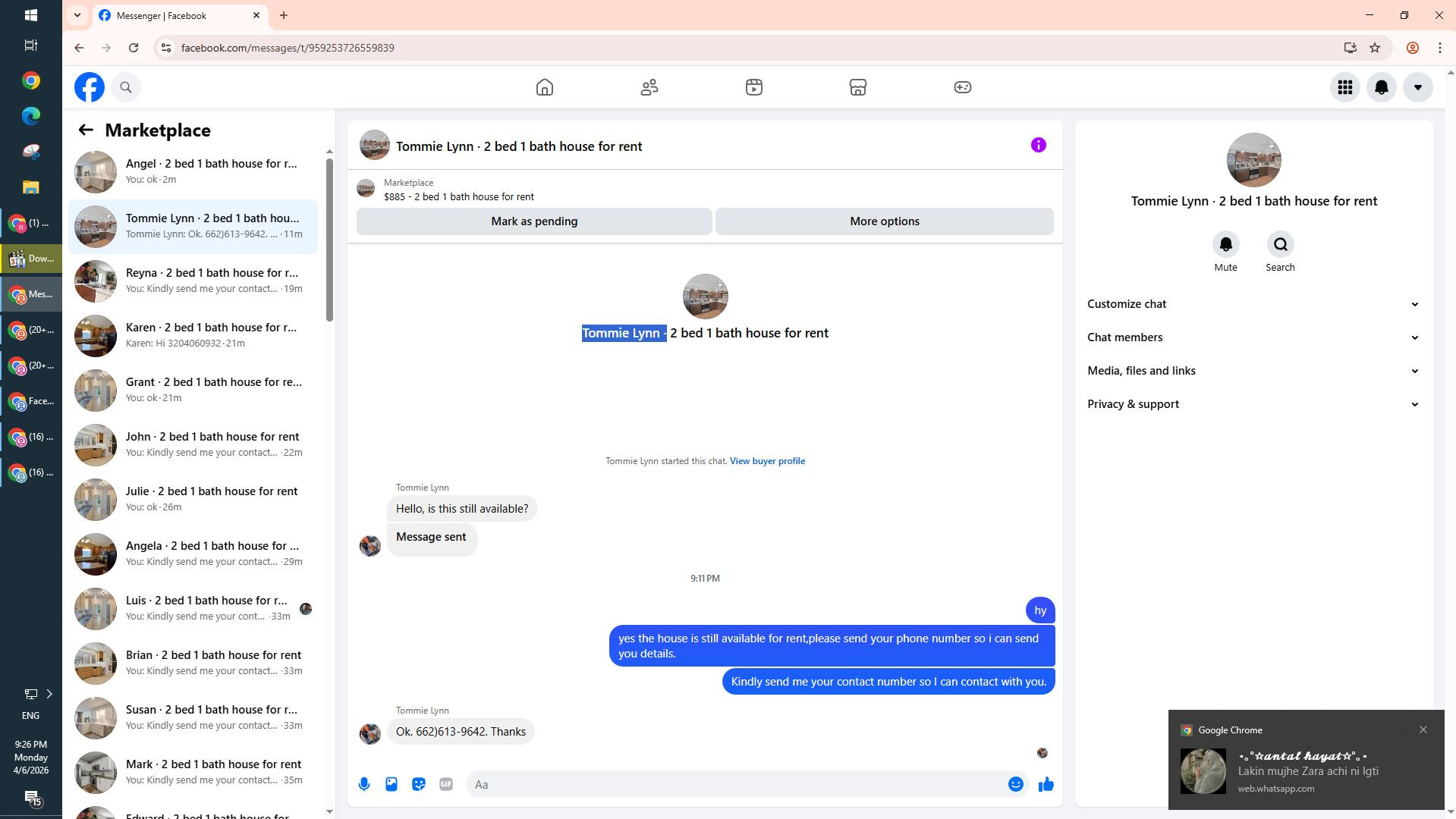This screenshot has width=1456, height=819.
Task: Open WhatsApp notification message preview
Action: click(1308, 771)
